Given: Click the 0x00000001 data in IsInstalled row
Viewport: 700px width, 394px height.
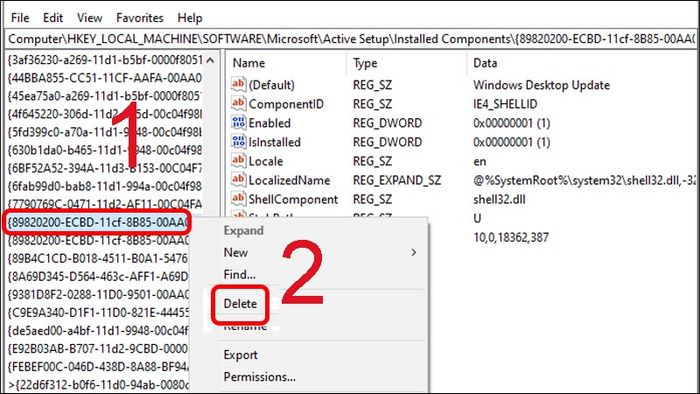Looking at the screenshot, I should (512, 142).
